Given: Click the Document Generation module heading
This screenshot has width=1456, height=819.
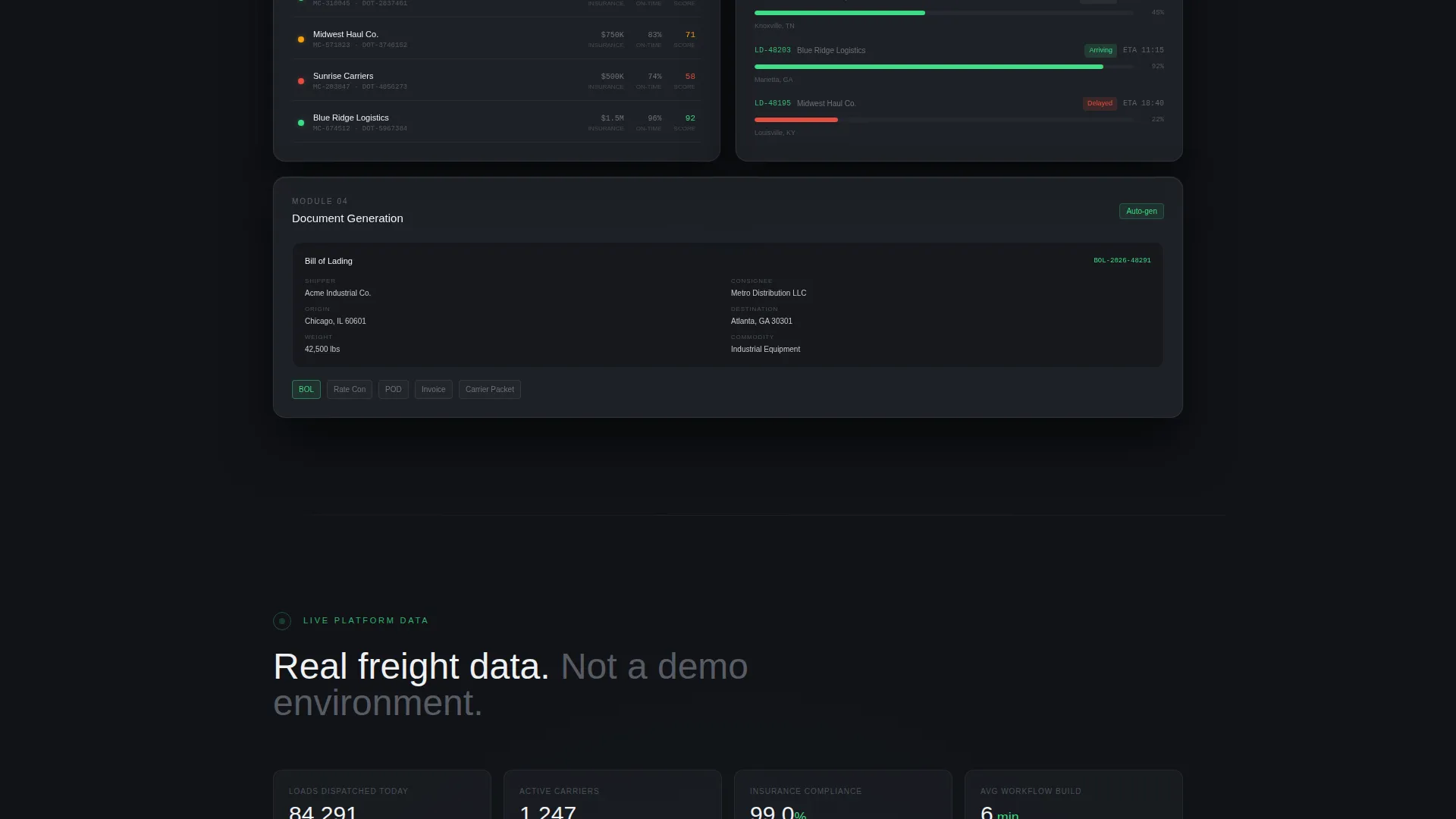Looking at the screenshot, I should coord(347,218).
